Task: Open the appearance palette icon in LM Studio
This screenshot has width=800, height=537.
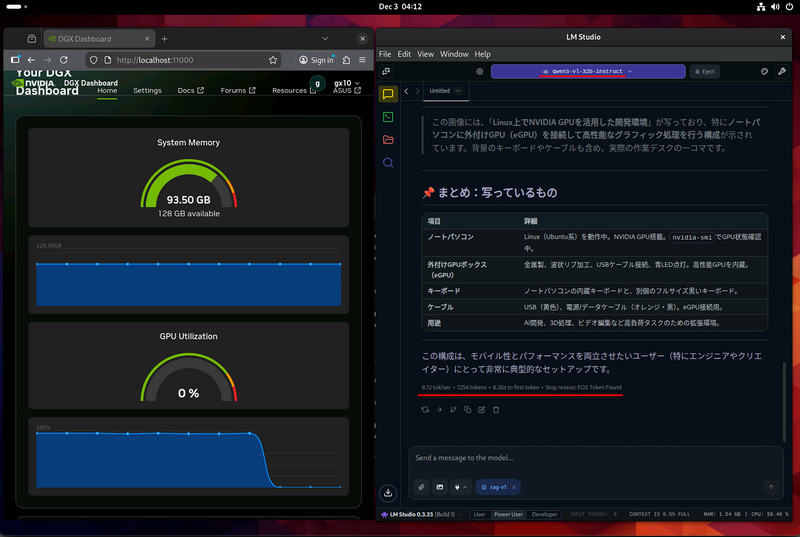Action: [x=764, y=71]
